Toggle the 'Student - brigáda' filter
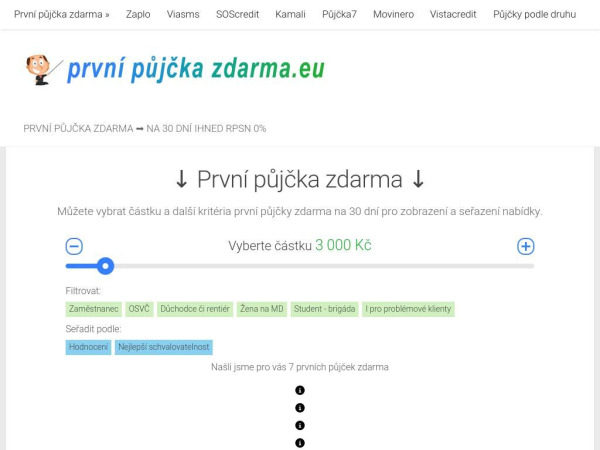The height and width of the screenshot is (450, 600). tap(324, 309)
